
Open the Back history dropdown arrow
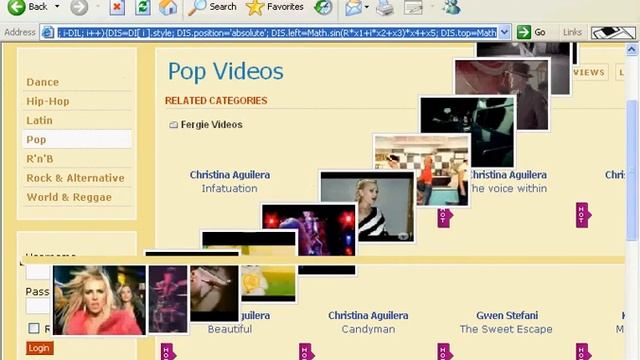coord(57,7)
